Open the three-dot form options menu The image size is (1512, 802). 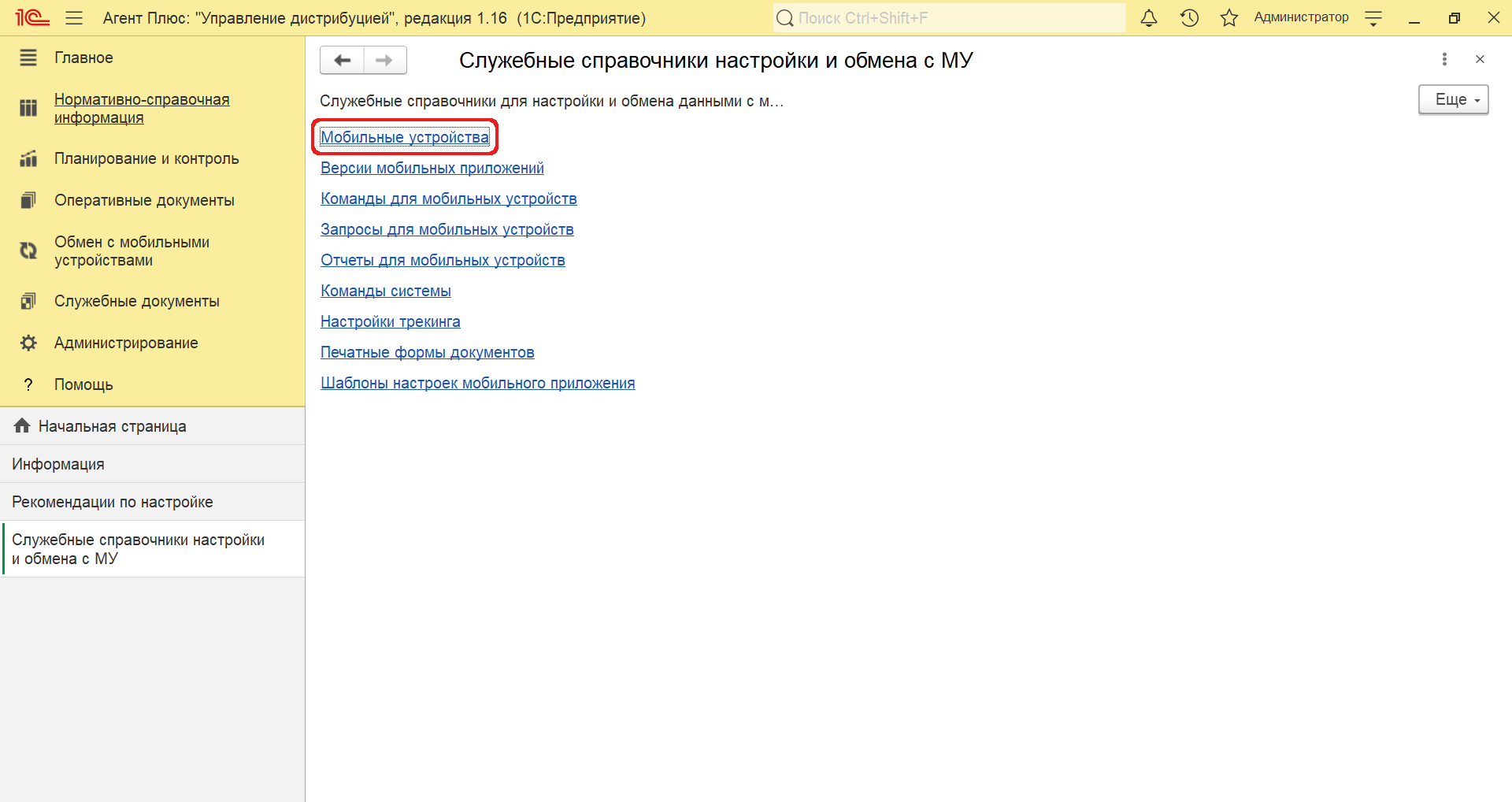(1444, 59)
